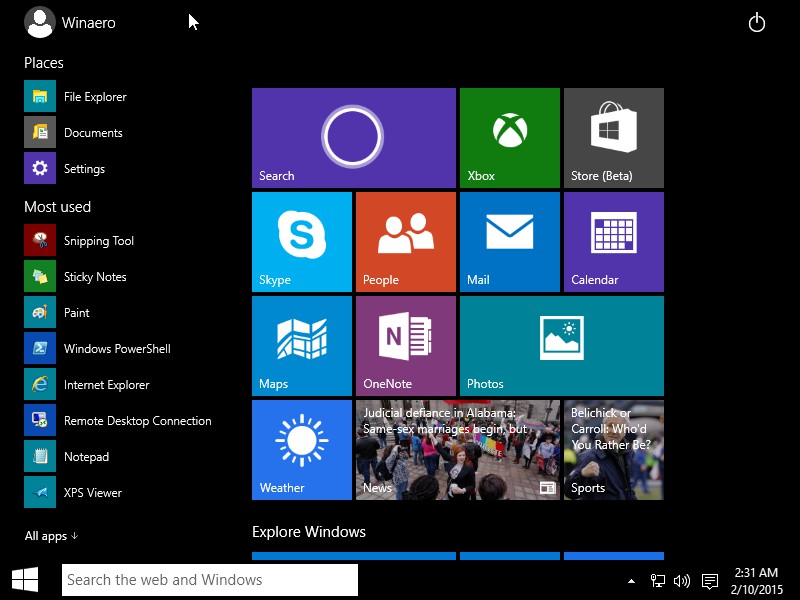Open the volume speaker tray icon

point(682,581)
